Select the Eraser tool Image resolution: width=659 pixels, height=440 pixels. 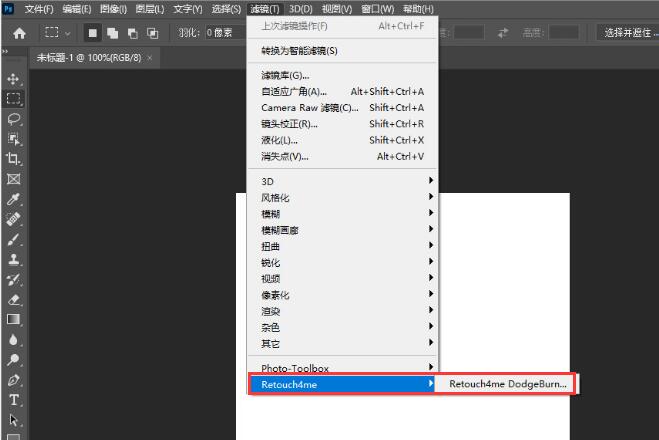coord(13,300)
